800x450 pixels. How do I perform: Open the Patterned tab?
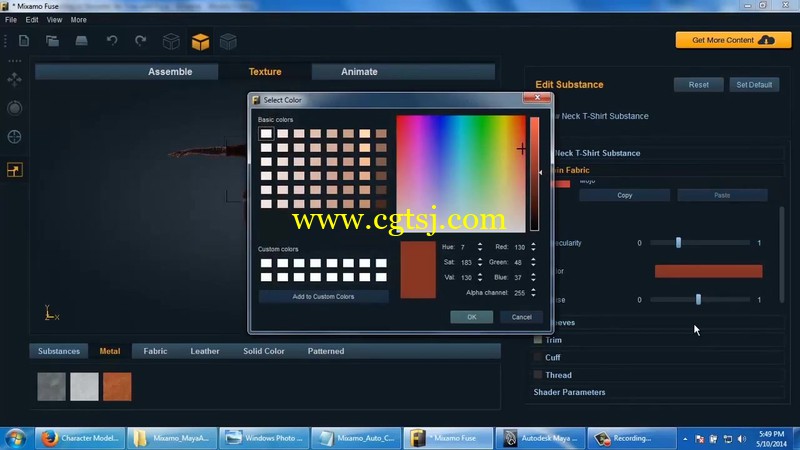pos(326,351)
